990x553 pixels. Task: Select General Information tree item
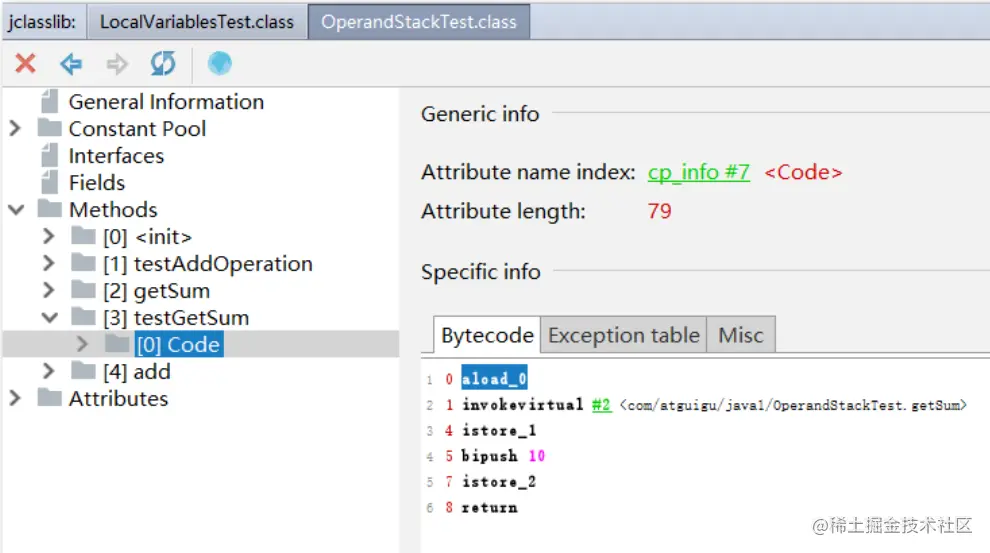pyautogui.click(x=166, y=102)
